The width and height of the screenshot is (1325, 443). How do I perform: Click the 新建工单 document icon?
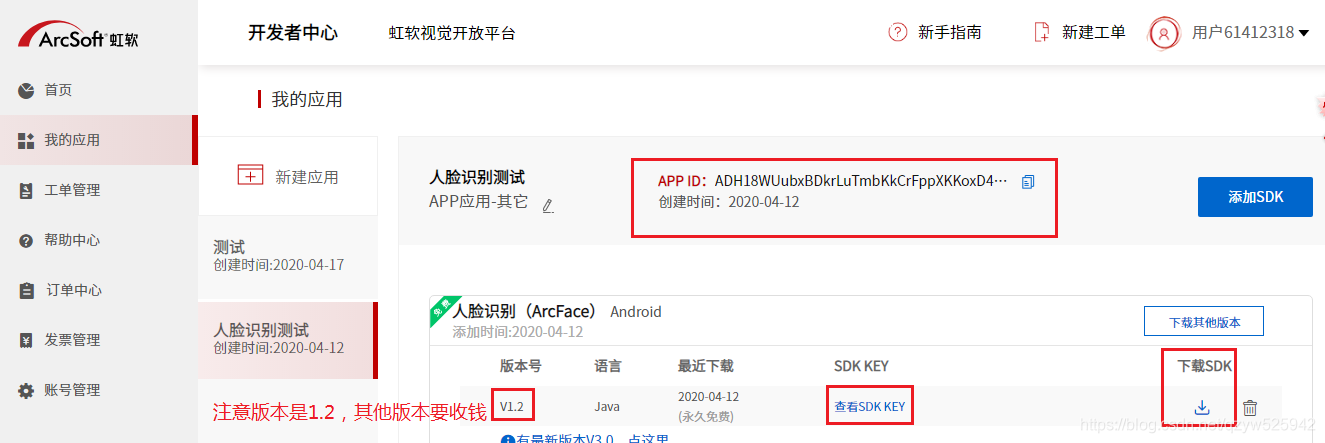pyautogui.click(x=1042, y=32)
